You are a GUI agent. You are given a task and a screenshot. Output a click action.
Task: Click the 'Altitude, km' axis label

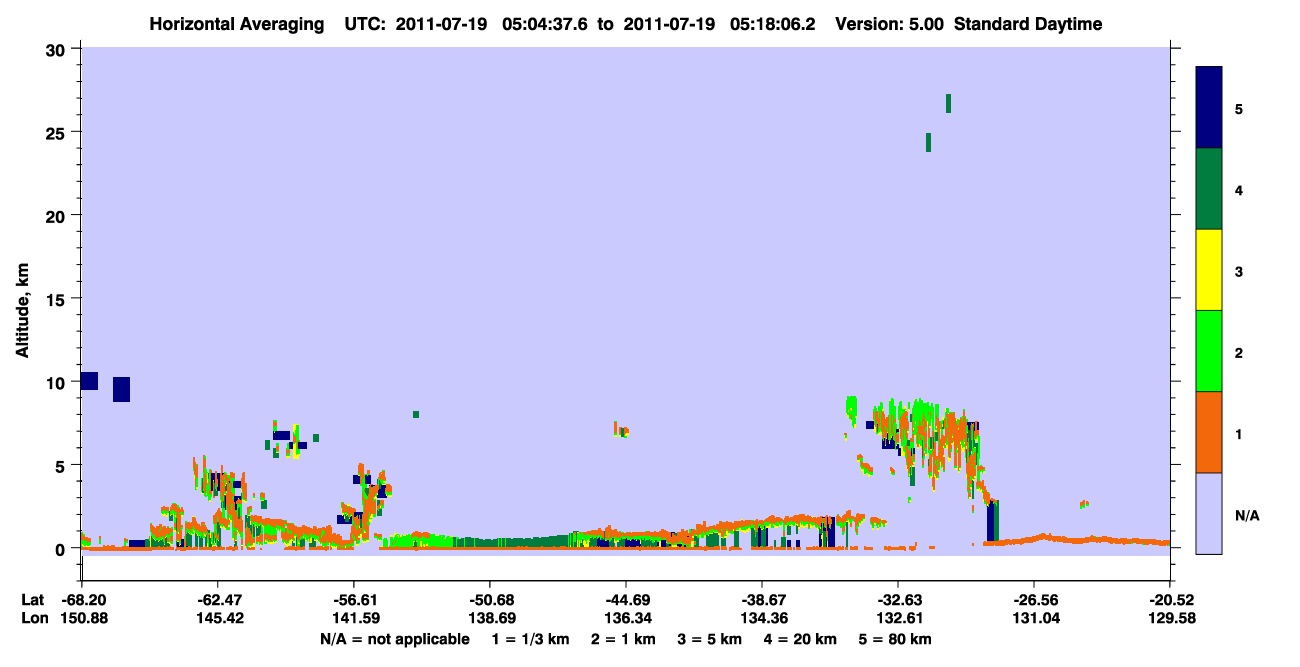21,308
